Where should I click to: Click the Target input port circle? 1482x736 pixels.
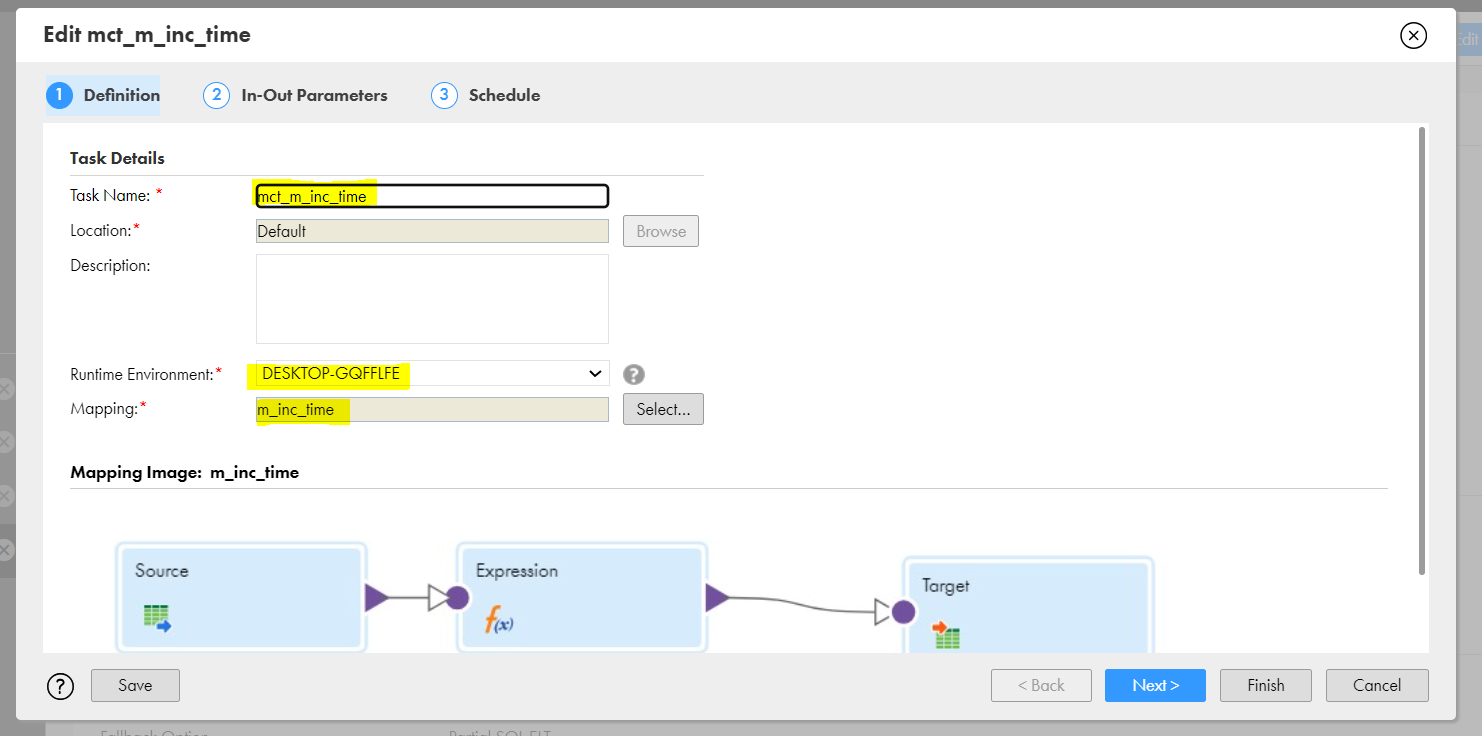pyautogui.click(x=903, y=612)
